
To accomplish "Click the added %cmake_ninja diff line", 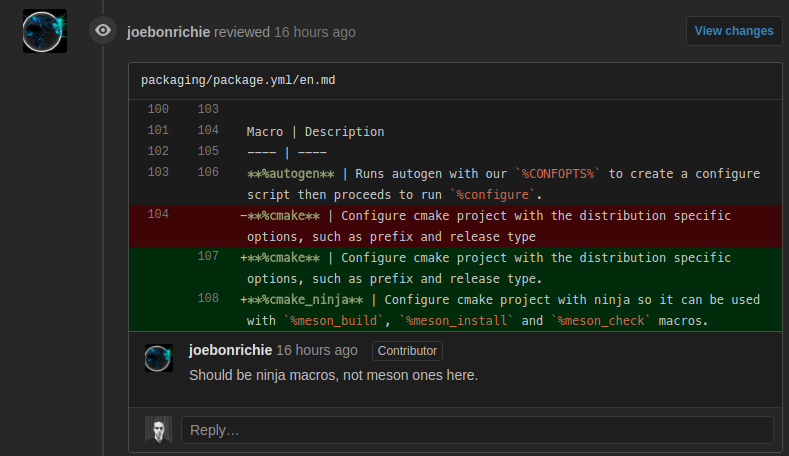I will 455,310.
